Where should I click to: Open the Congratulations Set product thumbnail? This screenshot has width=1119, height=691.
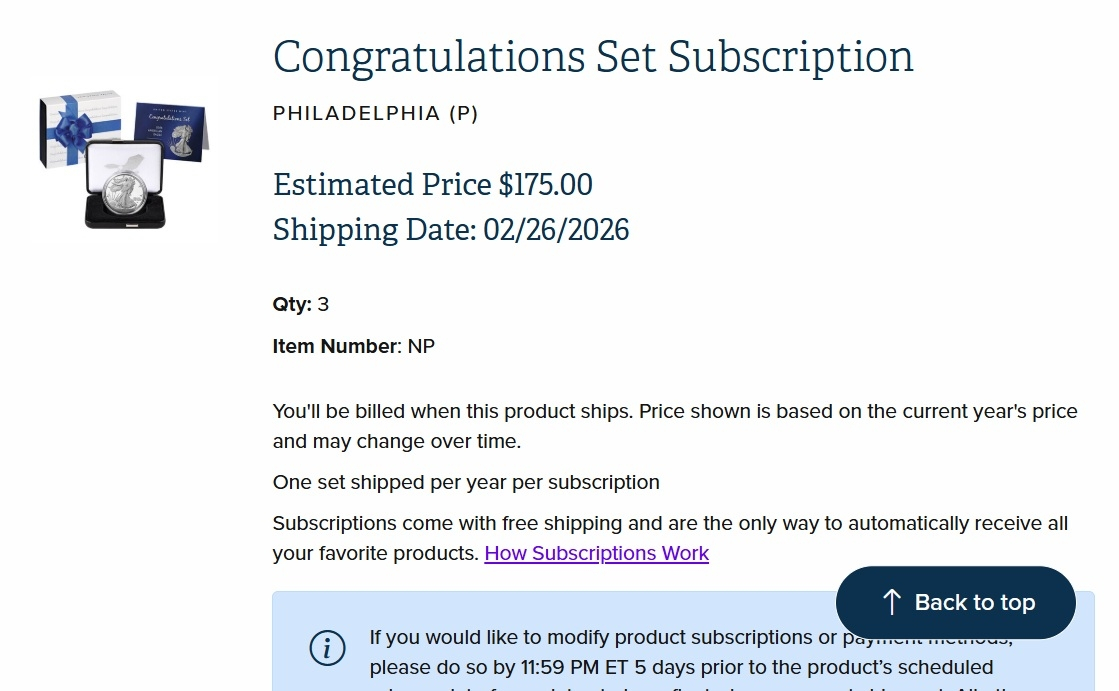pos(124,160)
